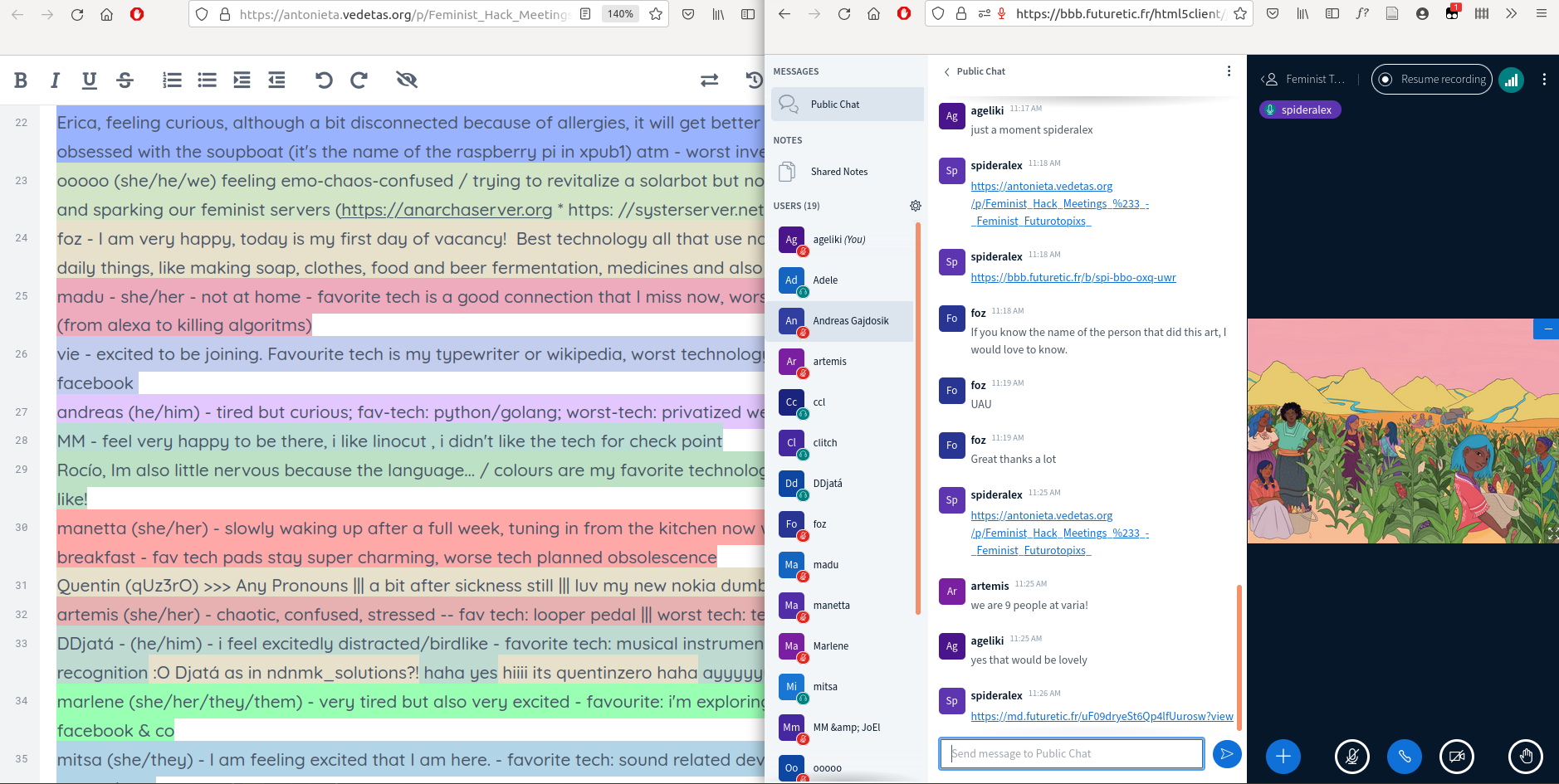Go to home in the left browser
This screenshot has width=1559, height=784.
click(107, 14)
